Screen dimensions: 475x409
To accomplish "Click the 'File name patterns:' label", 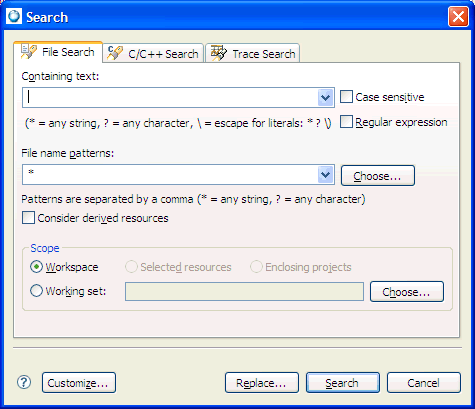I will click(68, 153).
